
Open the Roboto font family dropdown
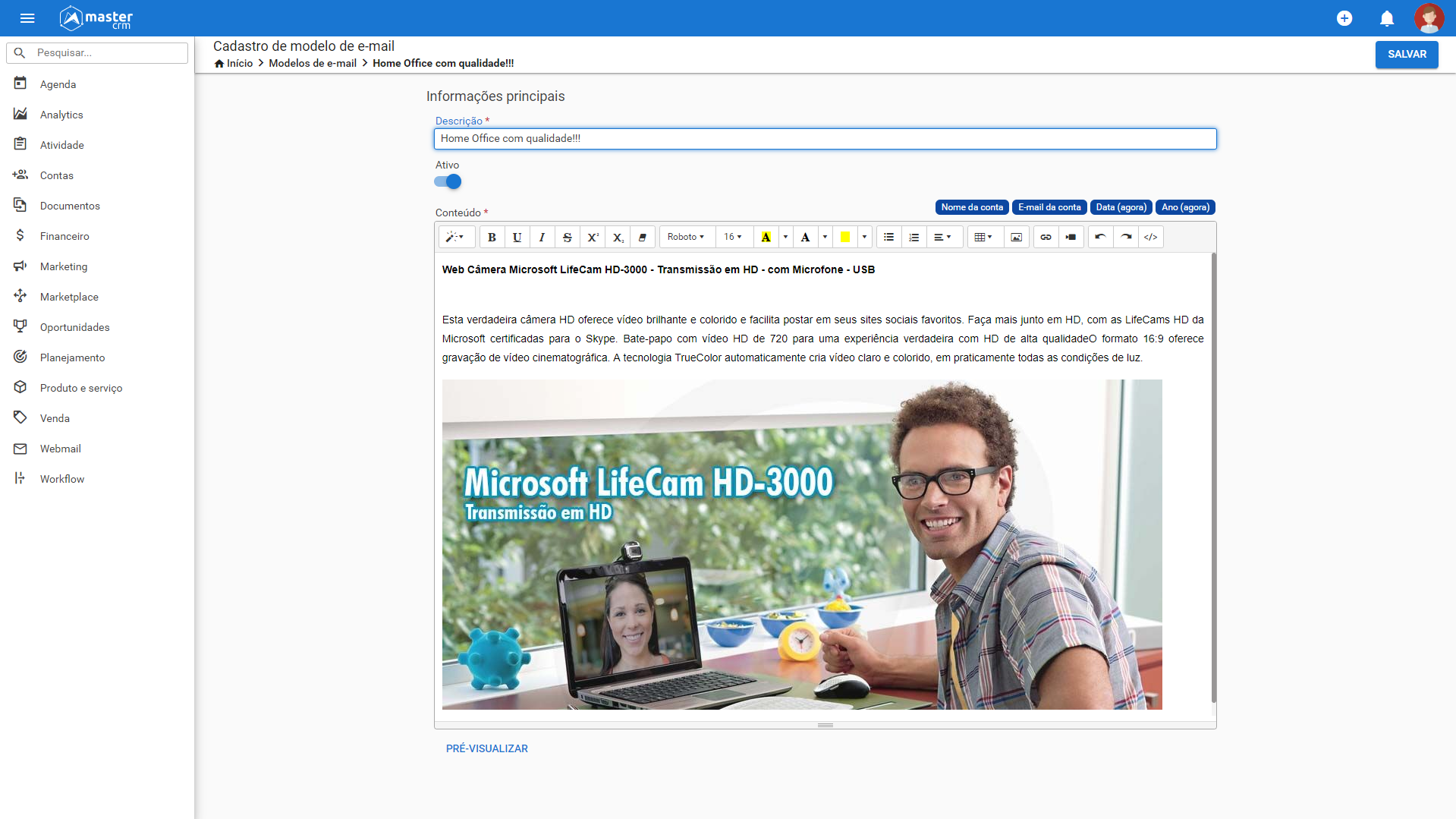pos(686,237)
